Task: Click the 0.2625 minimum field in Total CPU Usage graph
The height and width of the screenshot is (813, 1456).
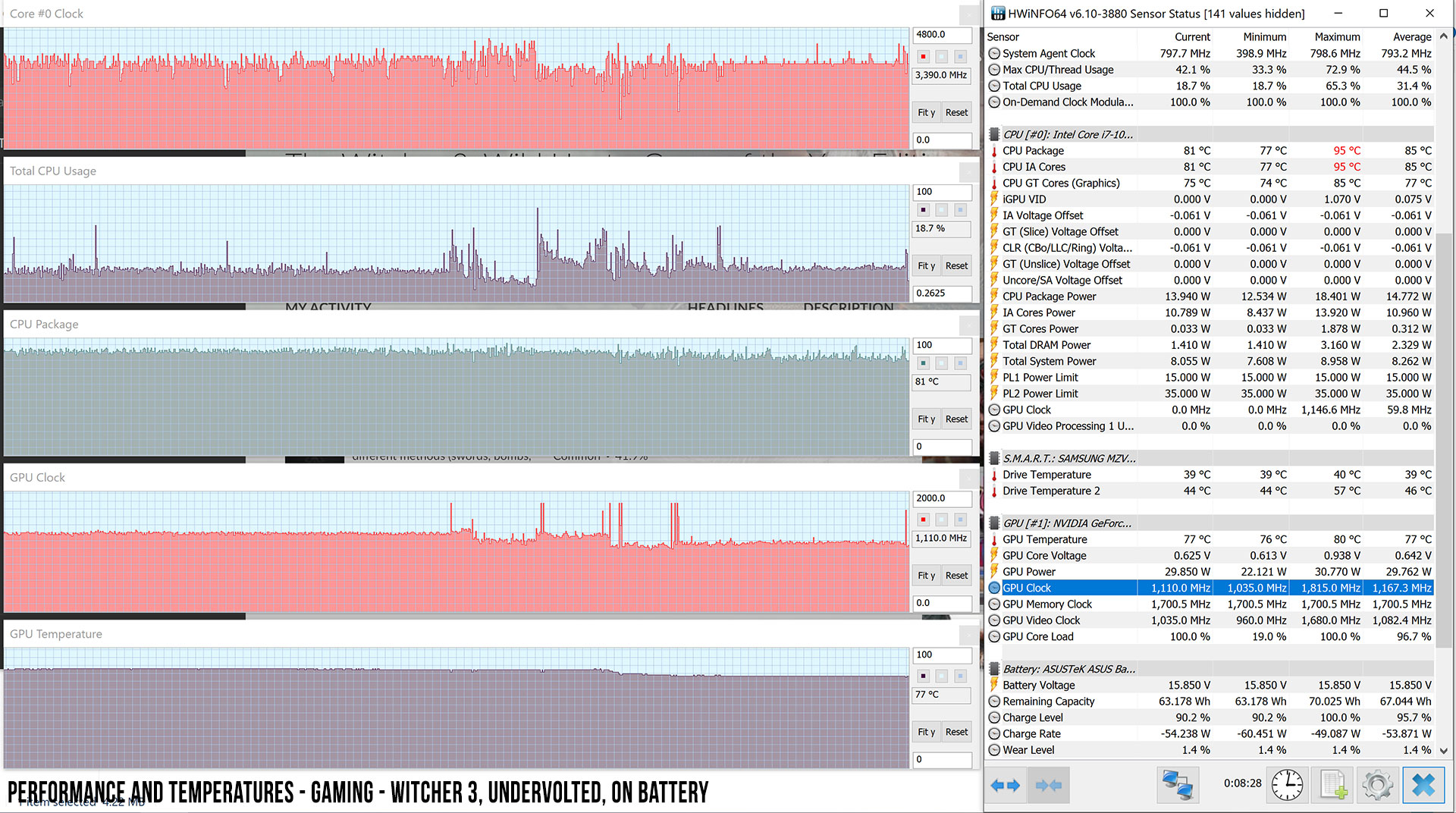Action: (x=942, y=293)
